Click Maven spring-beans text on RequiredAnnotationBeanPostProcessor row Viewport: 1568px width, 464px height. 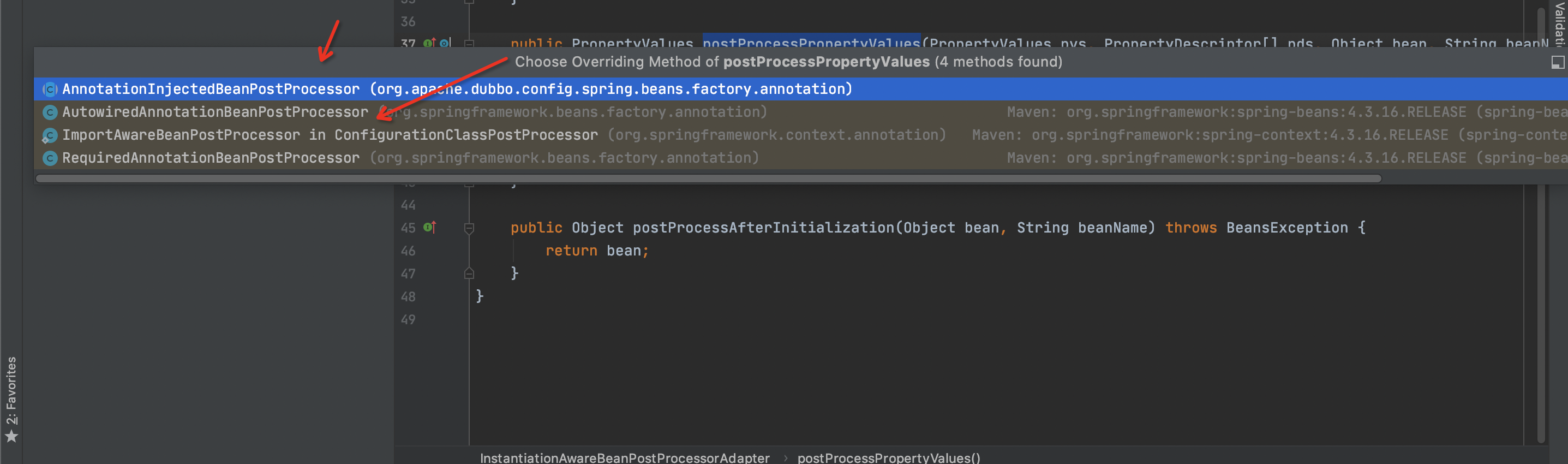coord(1287,158)
